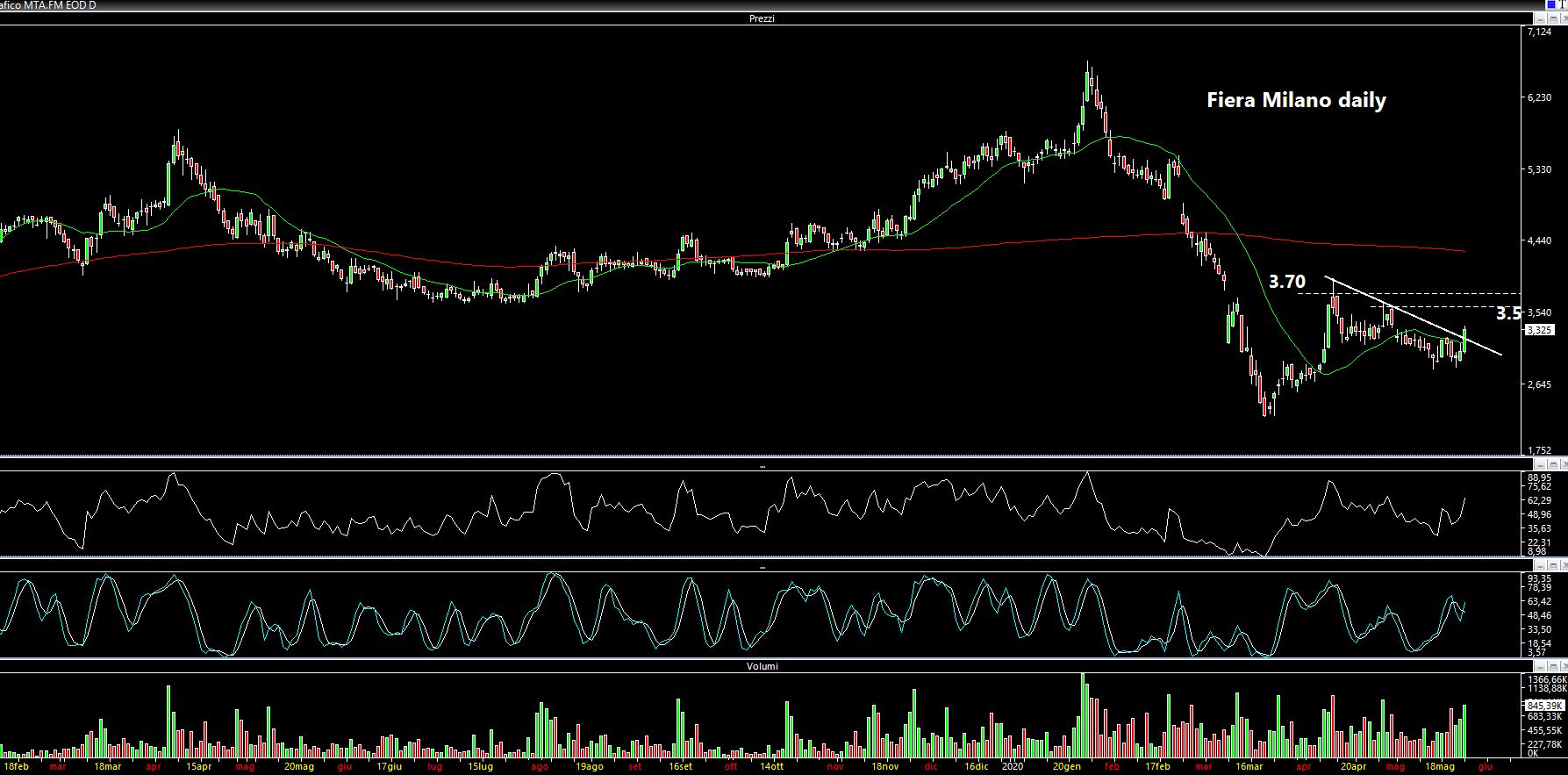Click the 1366,66K volume axis value
This screenshot has height=775, width=1568.
pyautogui.click(x=1547, y=679)
